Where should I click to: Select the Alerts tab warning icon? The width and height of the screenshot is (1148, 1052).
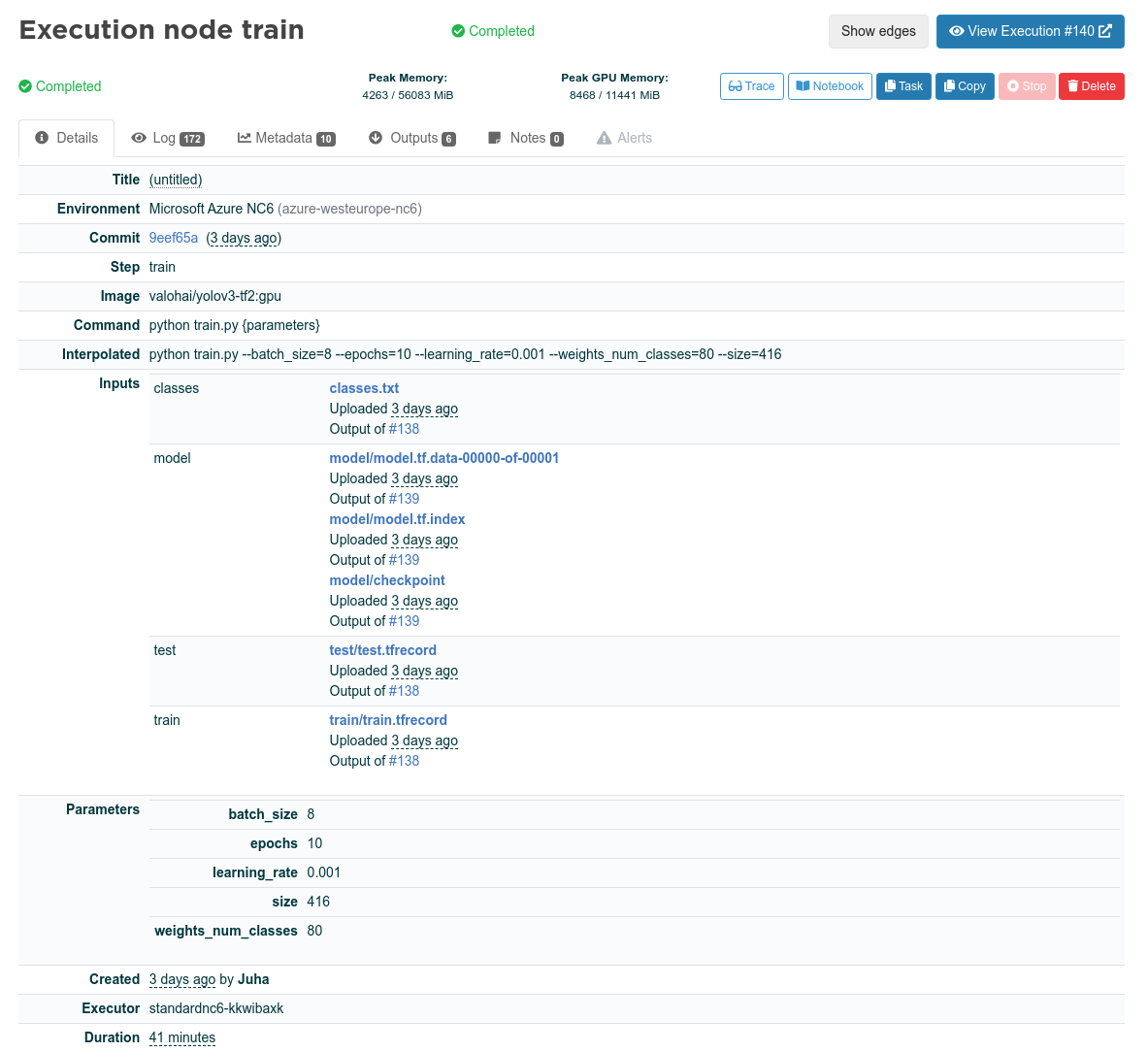coord(604,139)
